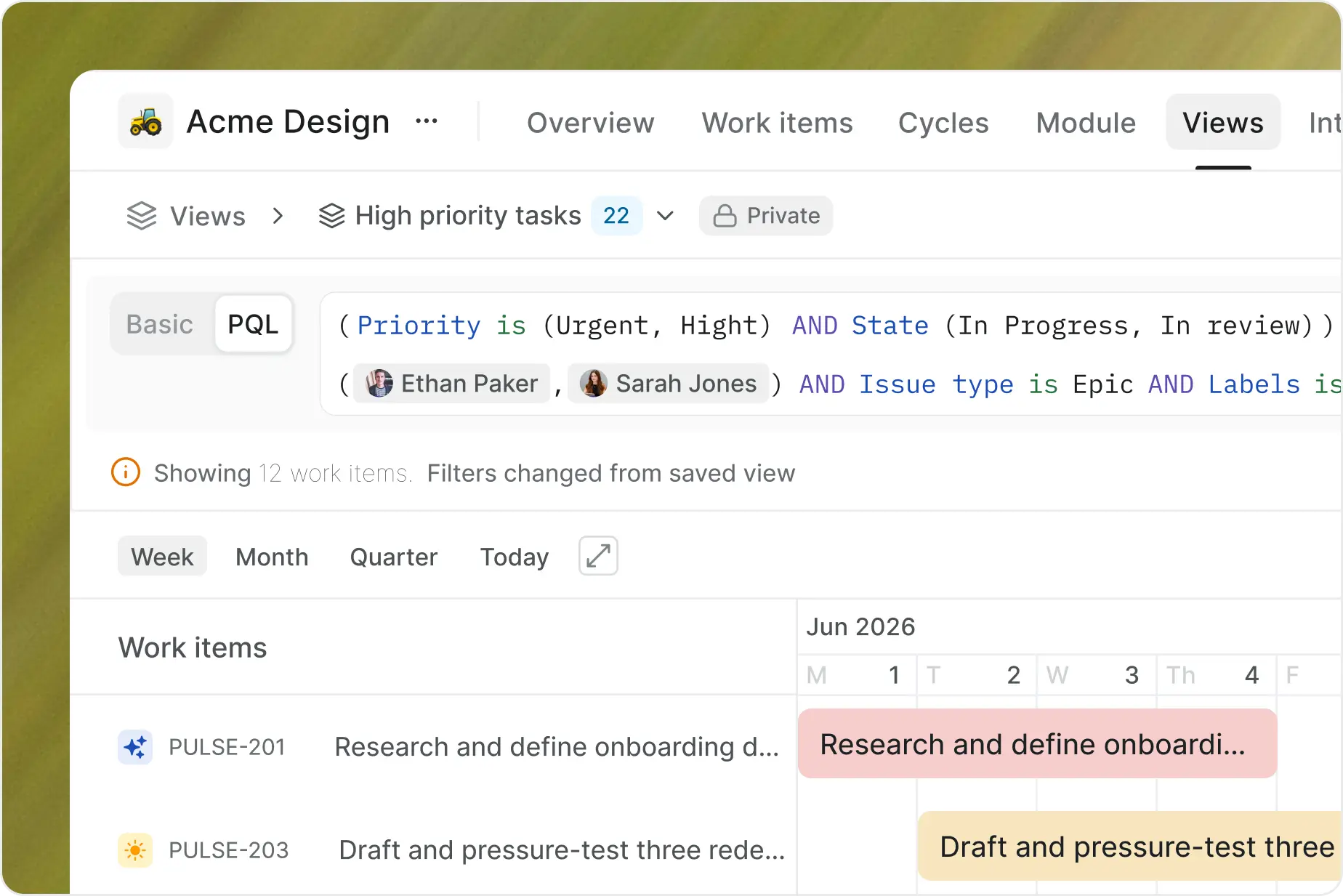
Task: Open the Module tab
Action: tap(1086, 123)
